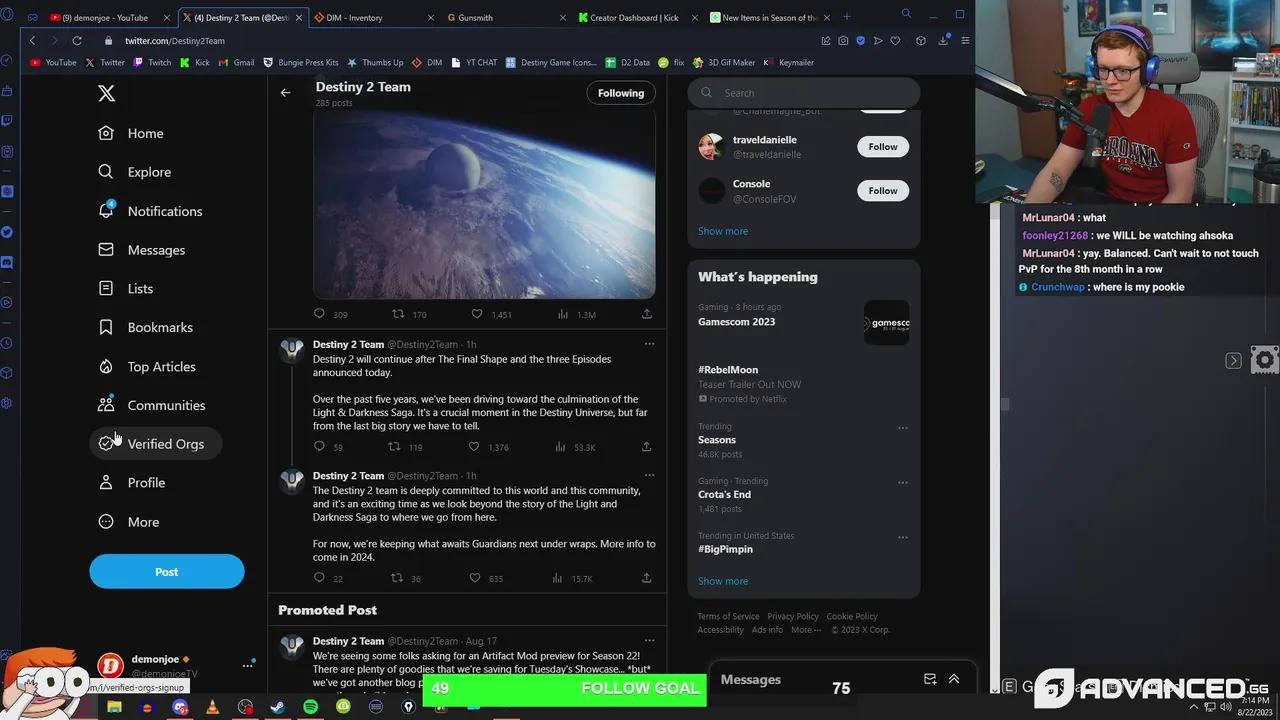Share the earth image post
Image resolution: width=1280 pixels, height=720 pixels.
click(647, 314)
